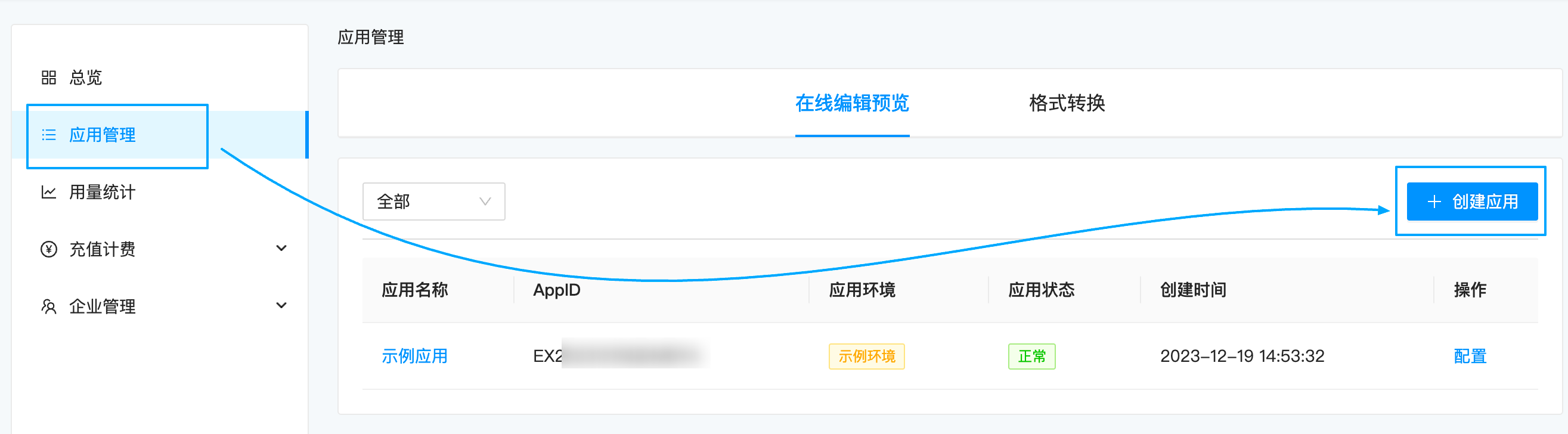
Task: Click the 示例环境 tag
Action: (x=866, y=356)
